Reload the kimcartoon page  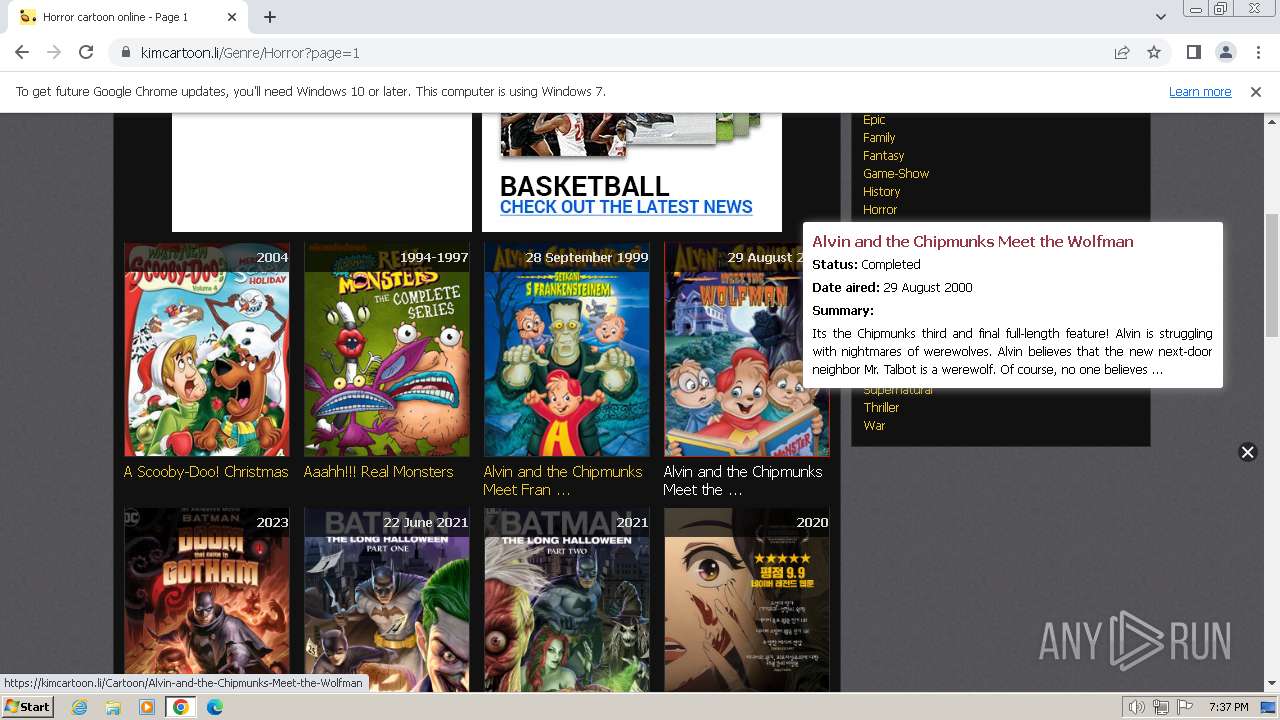(86, 52)
